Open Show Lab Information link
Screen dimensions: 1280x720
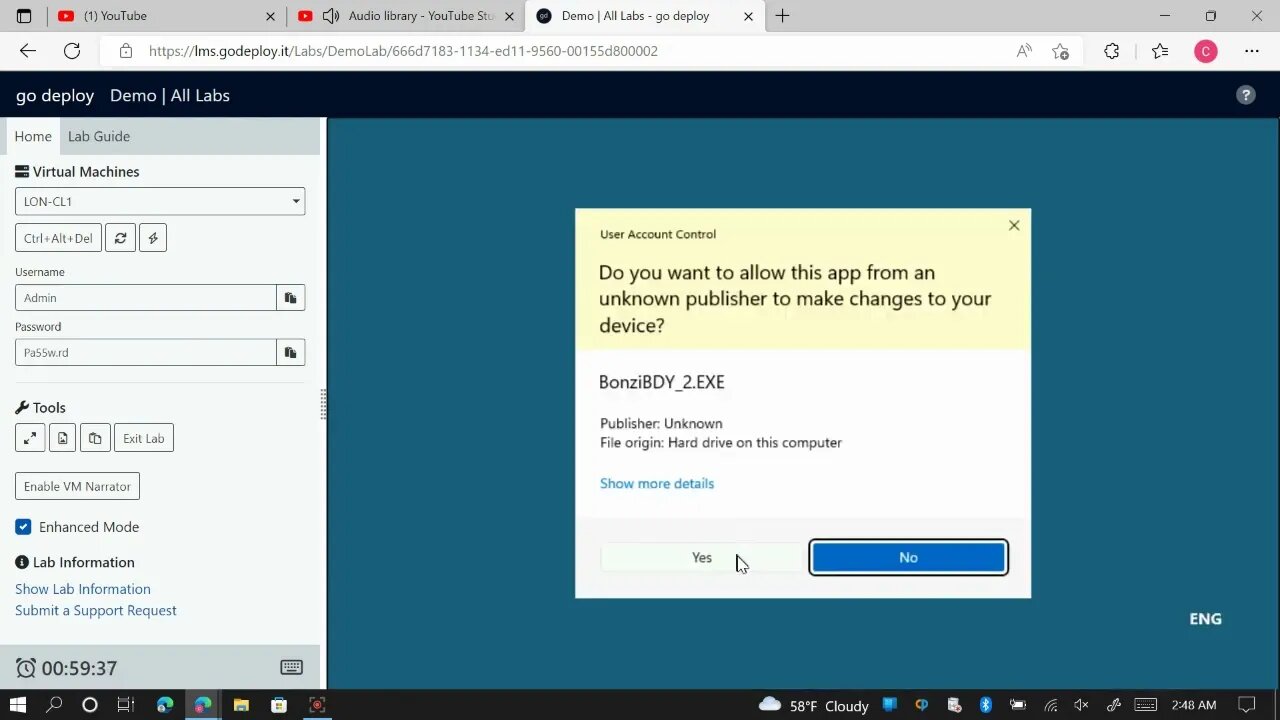pos(83,589)
